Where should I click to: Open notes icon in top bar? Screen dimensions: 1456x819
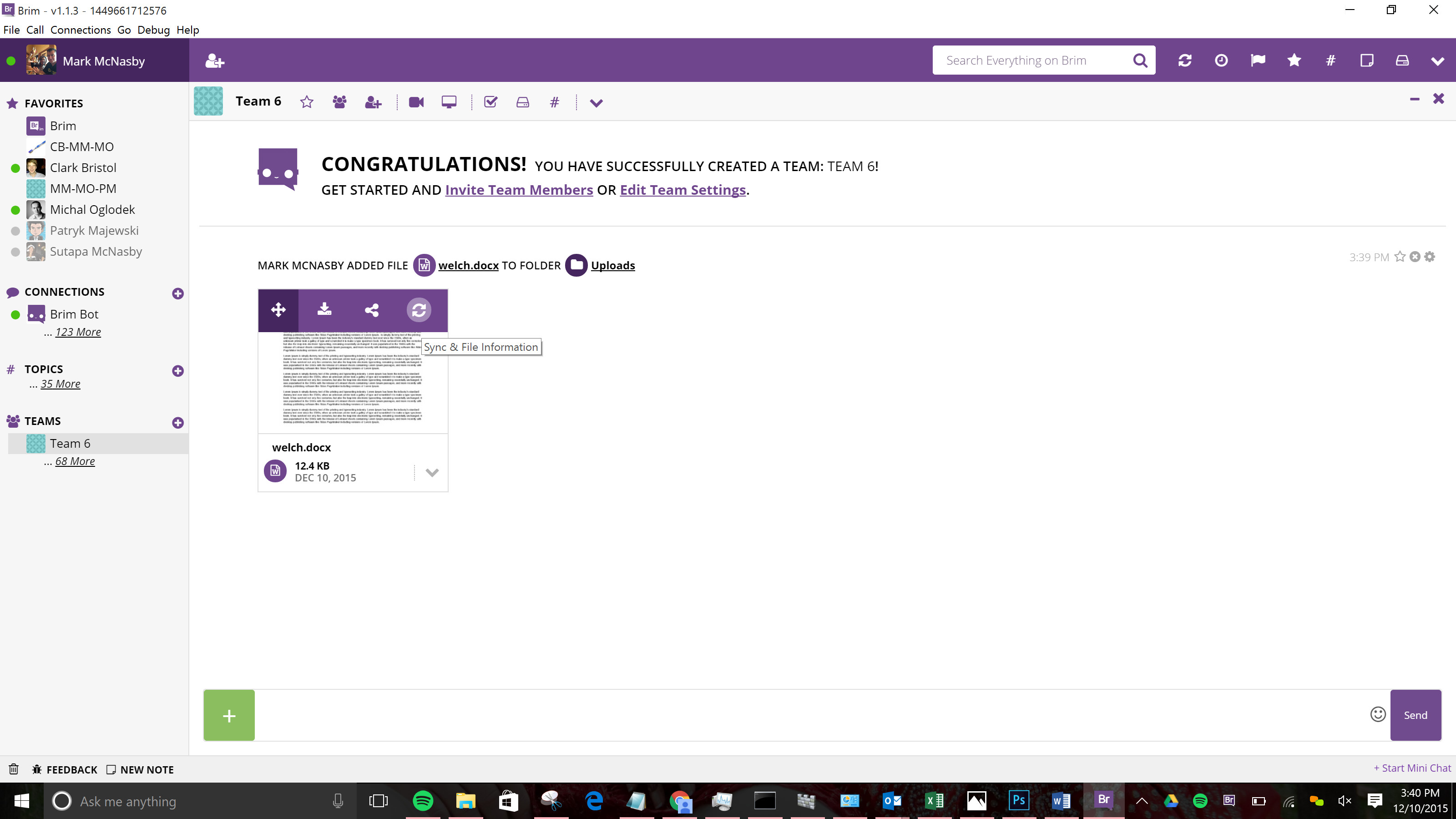[x=1367, y=61]
